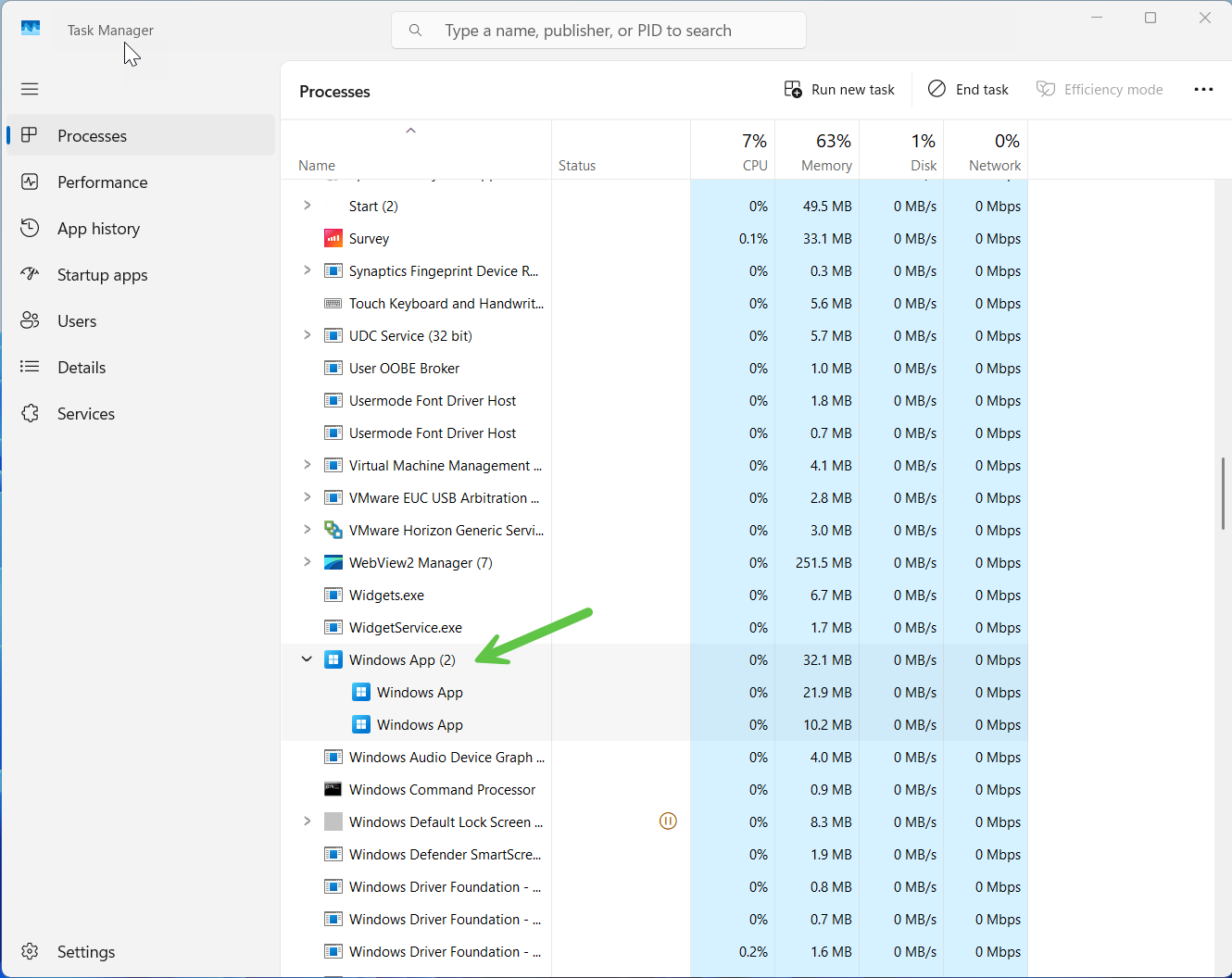Click the 0.2% CPU value
The image size is (1232, 978).
pos(753,951)
